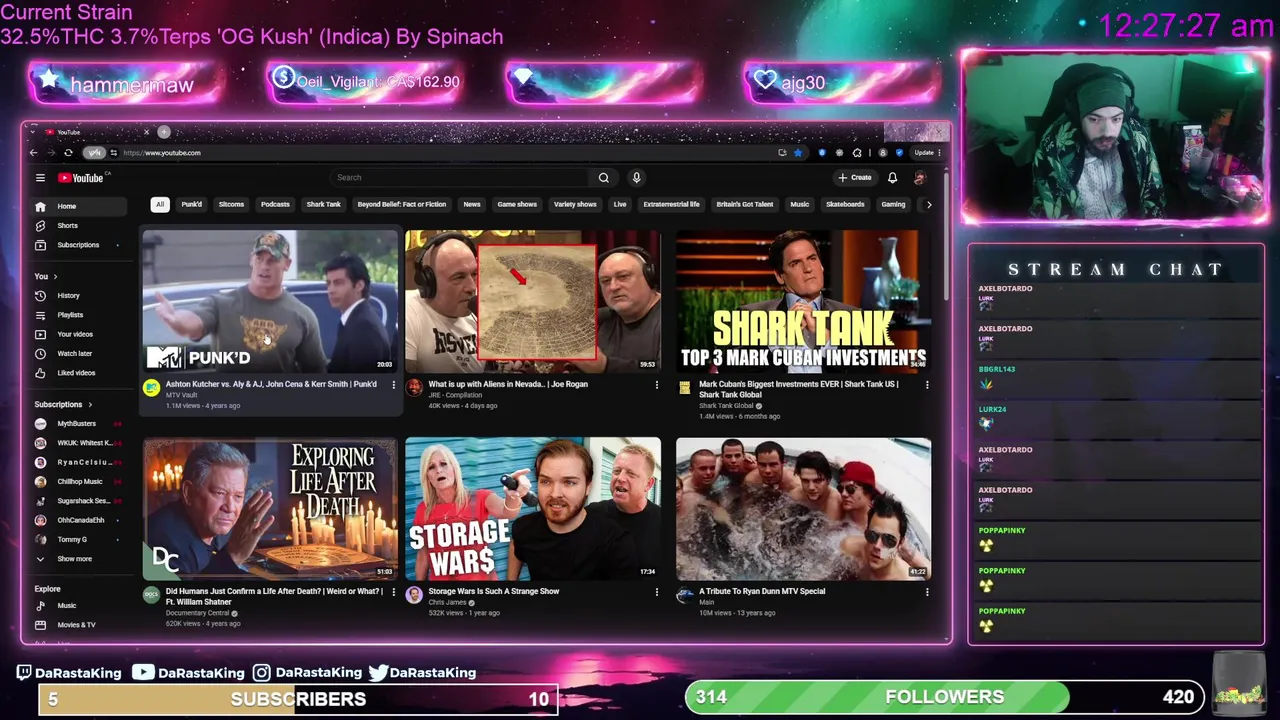
Task: Open Your videos in the sidebar
Action: click(x=80, y=334)
